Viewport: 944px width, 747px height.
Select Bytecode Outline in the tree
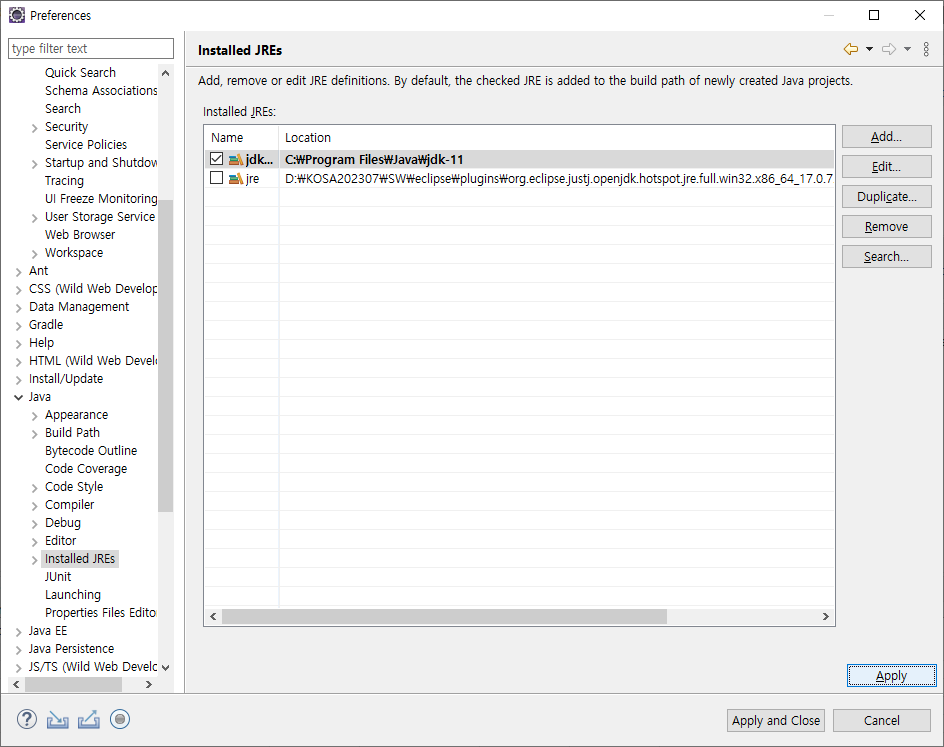(x=91, y=451)
